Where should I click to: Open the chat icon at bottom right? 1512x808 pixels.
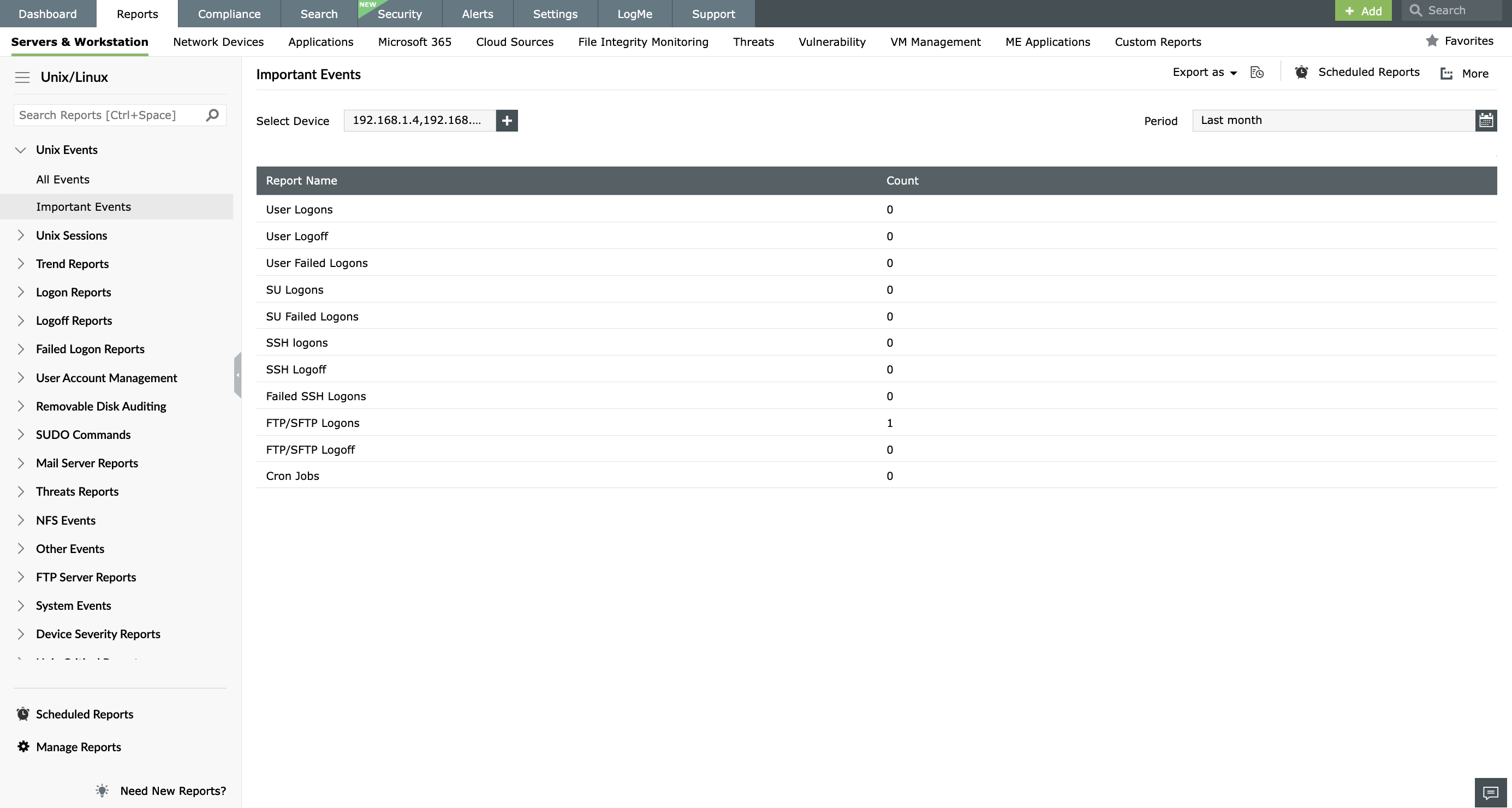coord(1490,793)
